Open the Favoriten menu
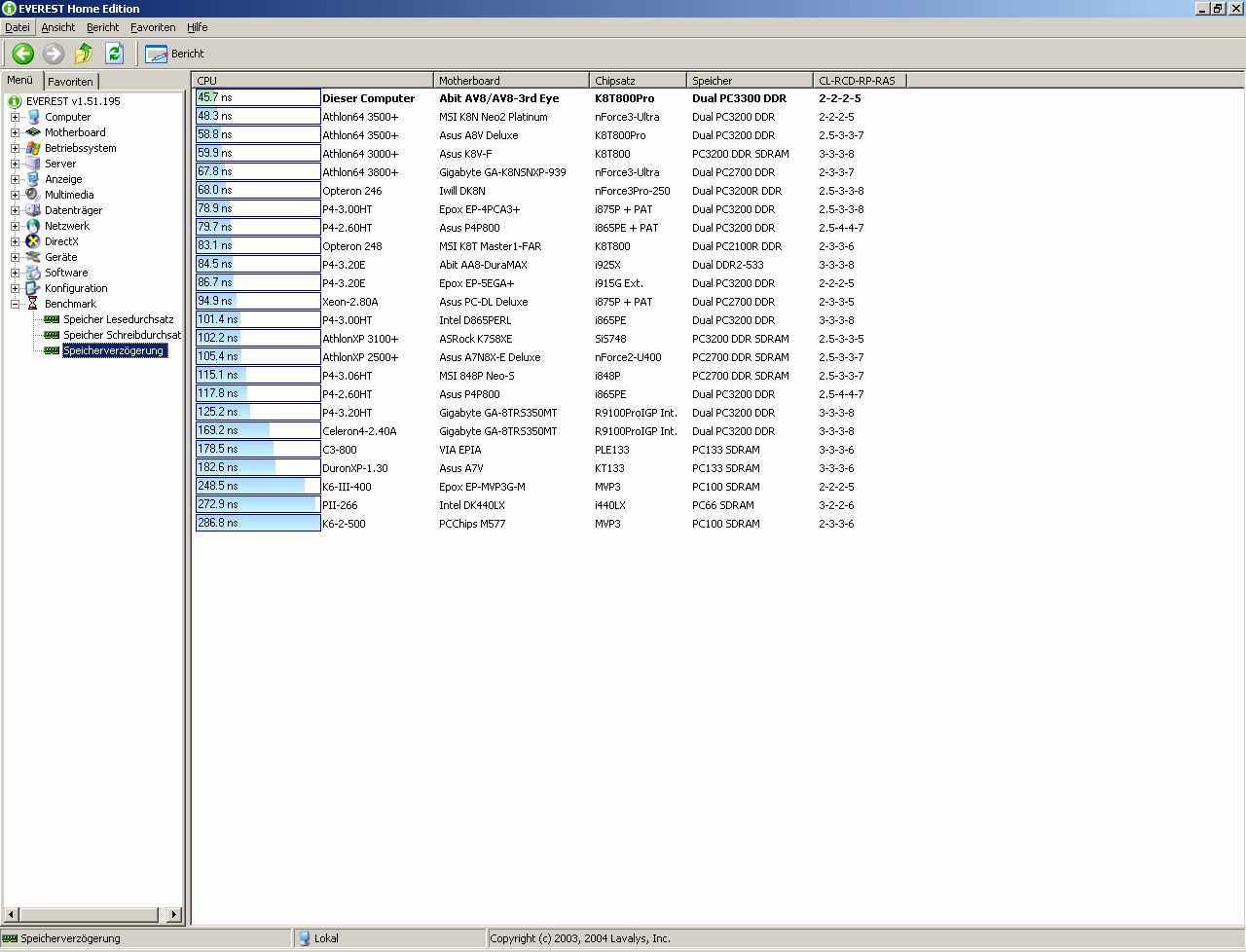This screenshot has height=952, width=1246. 153,27
